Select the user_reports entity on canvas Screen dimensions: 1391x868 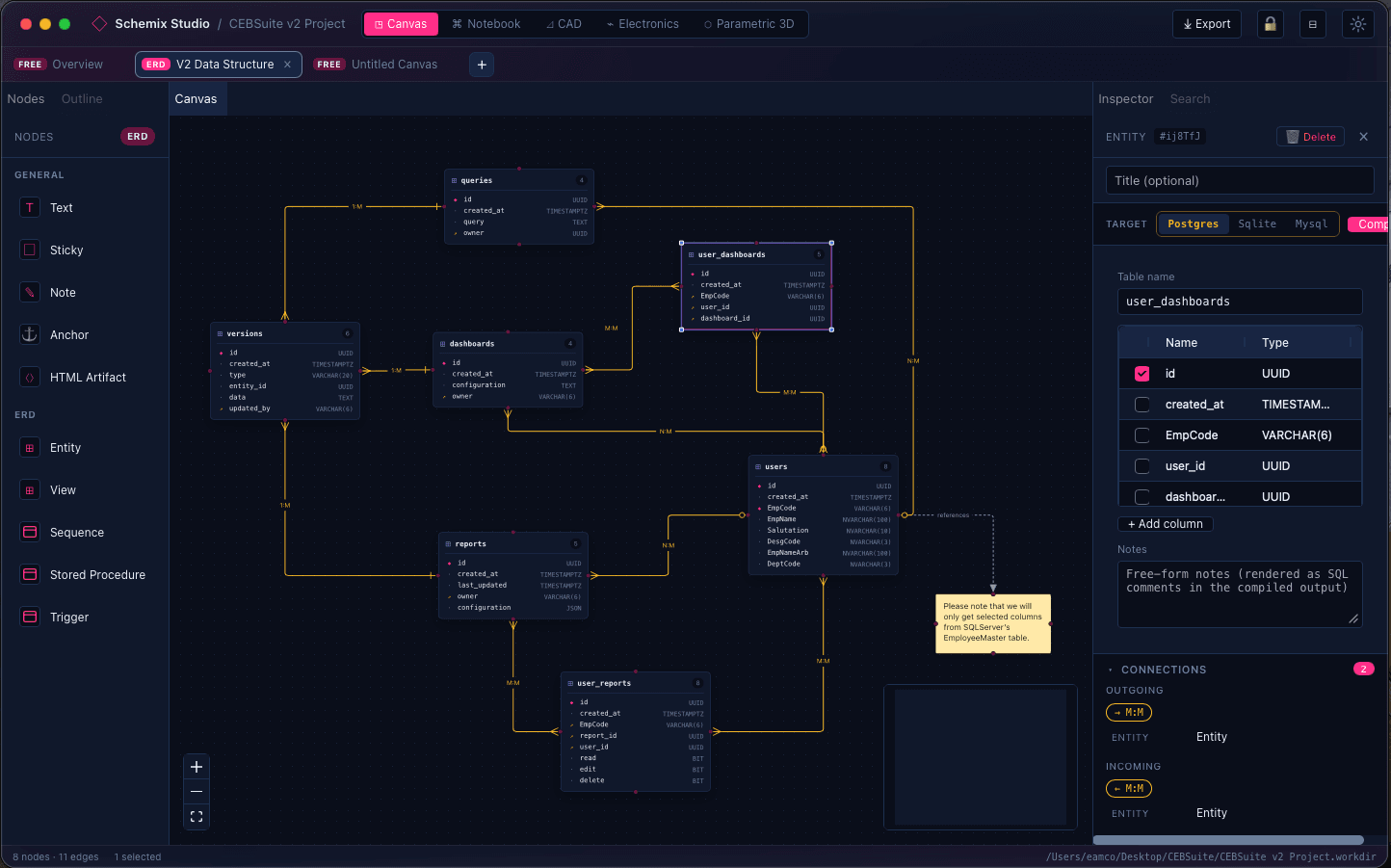[636, 732]
